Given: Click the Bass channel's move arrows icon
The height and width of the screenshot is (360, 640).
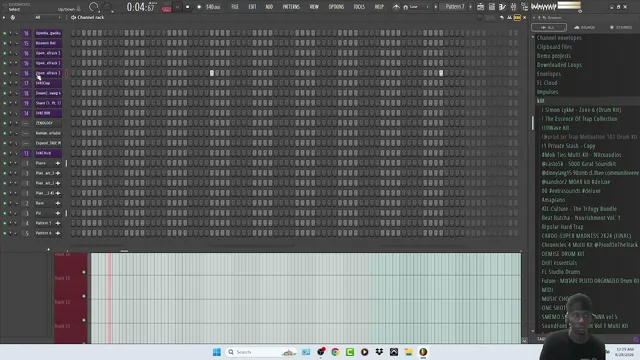Looking at the screenshot, I should [58, 203].
